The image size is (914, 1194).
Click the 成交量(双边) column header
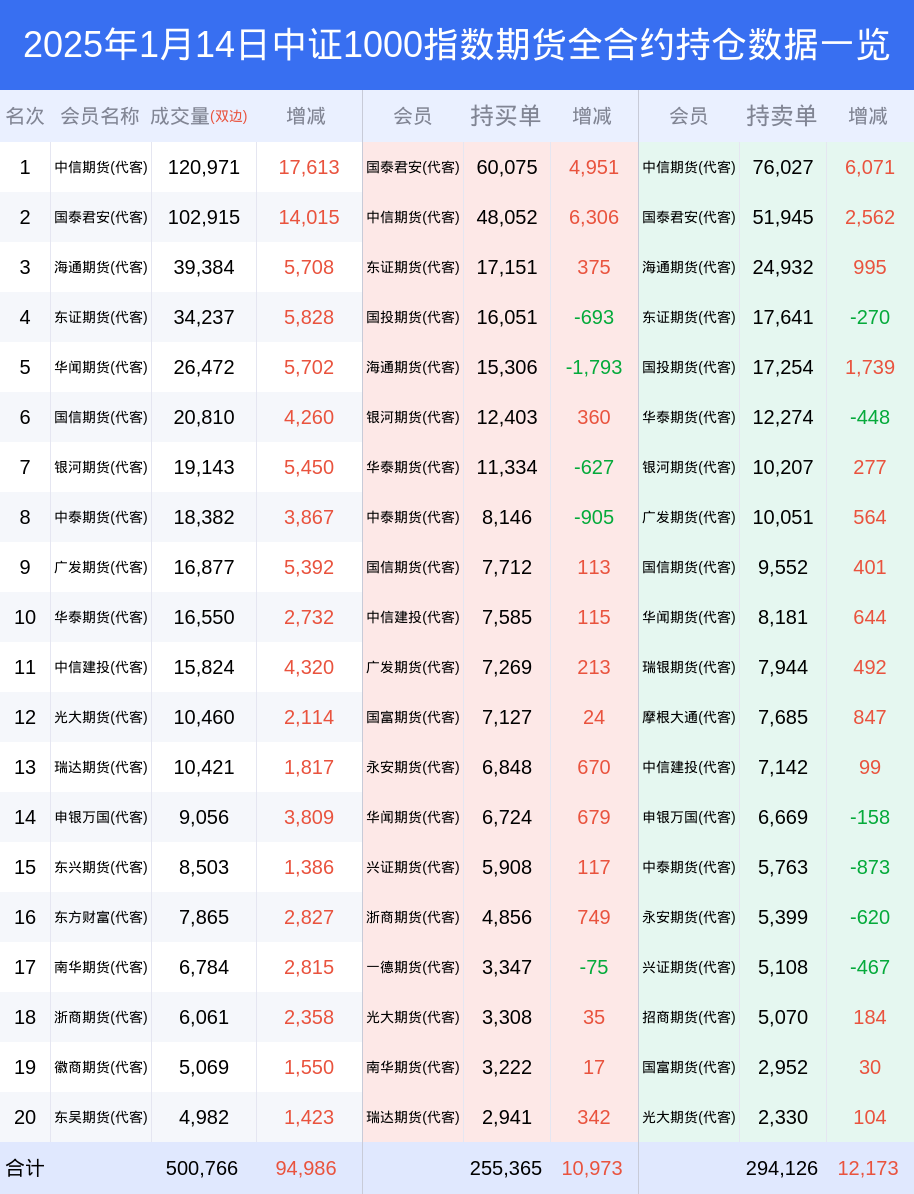[199, 117]
